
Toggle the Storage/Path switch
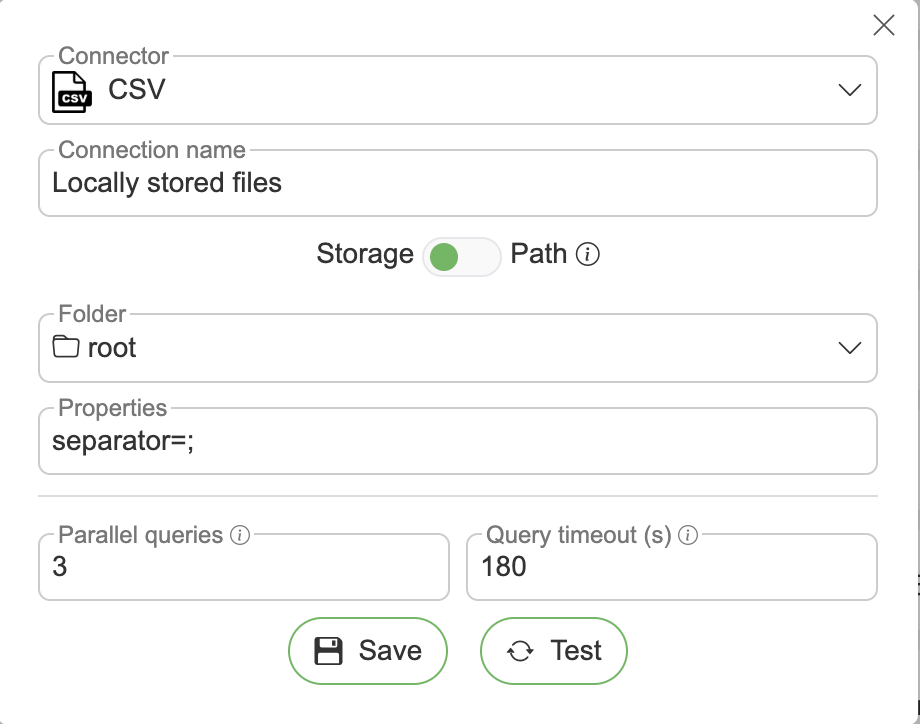(461, 257)
